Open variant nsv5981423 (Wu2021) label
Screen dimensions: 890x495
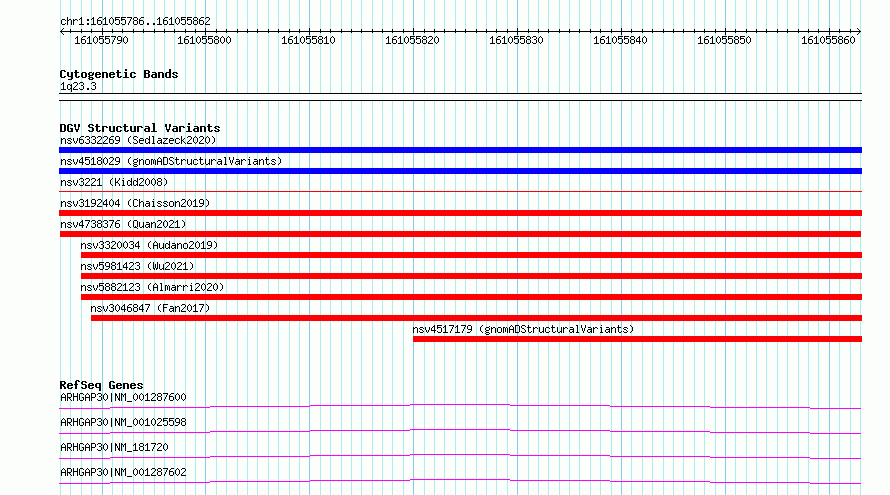[137, 266]
